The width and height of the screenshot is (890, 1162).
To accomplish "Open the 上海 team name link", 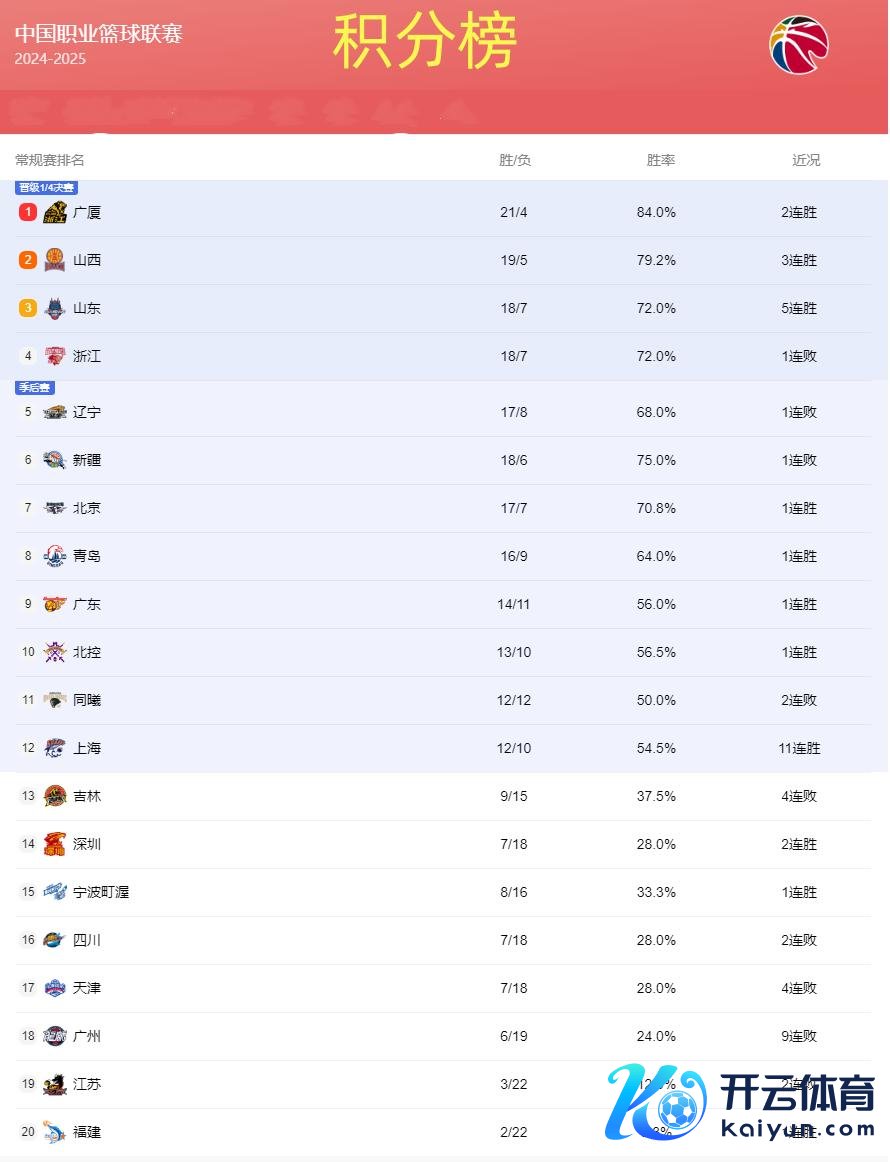I will pyautogui.click(x=87, y=748).
